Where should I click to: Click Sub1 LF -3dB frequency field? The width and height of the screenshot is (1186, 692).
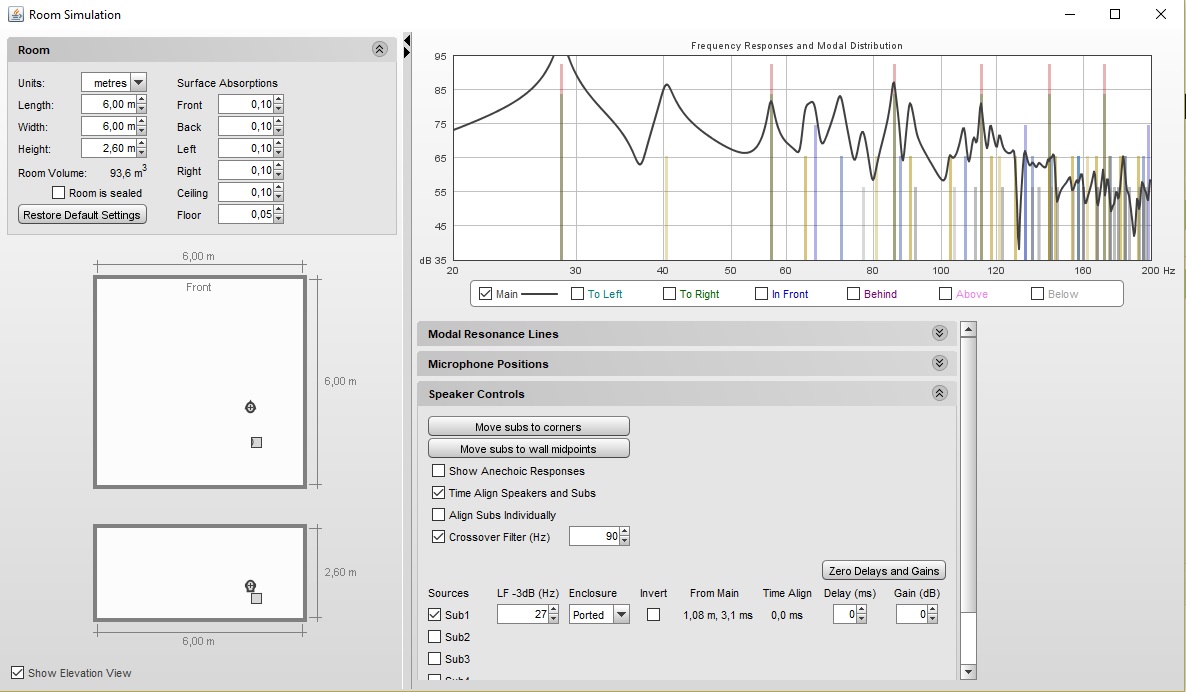point(523,614)
